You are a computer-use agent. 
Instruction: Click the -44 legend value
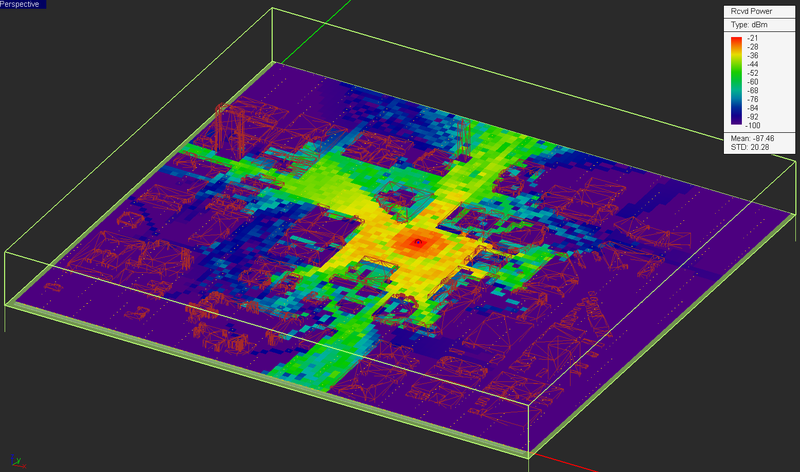[753, 64]
